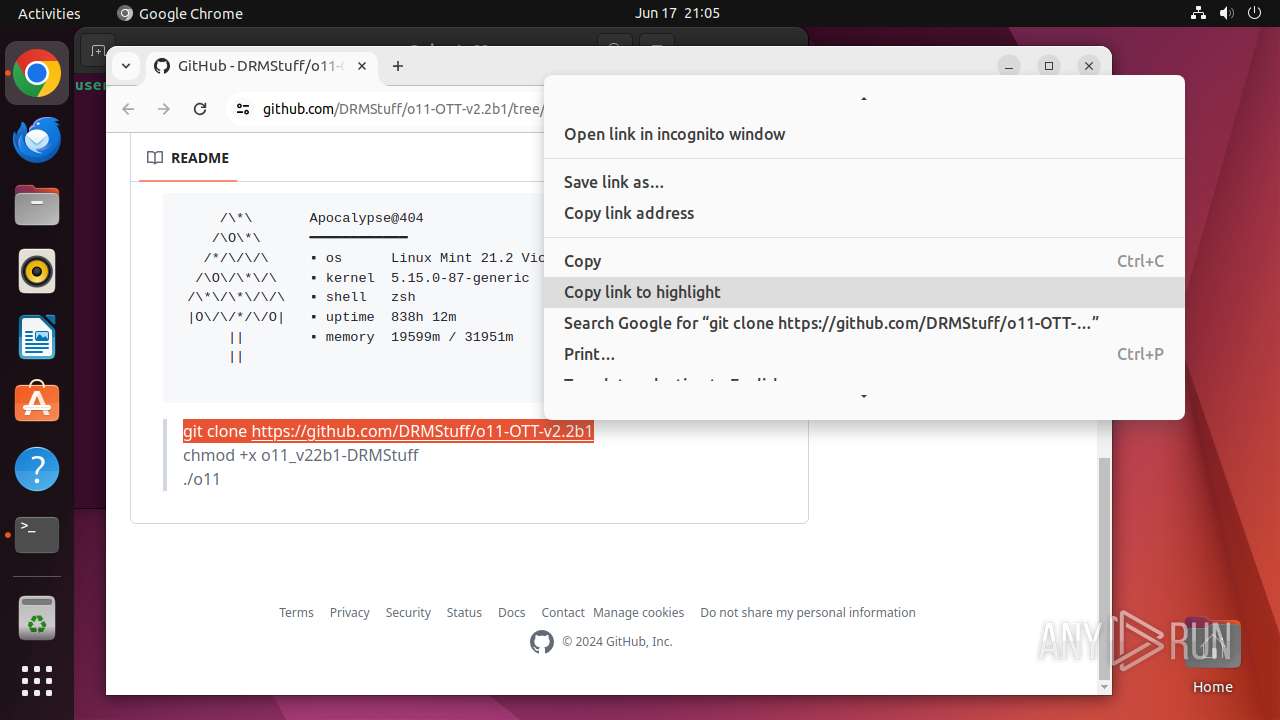This screenshot has height=720, width=1280.
Task: Open Help from the dock
Action: pyautogui.click(x=37, y=469)
